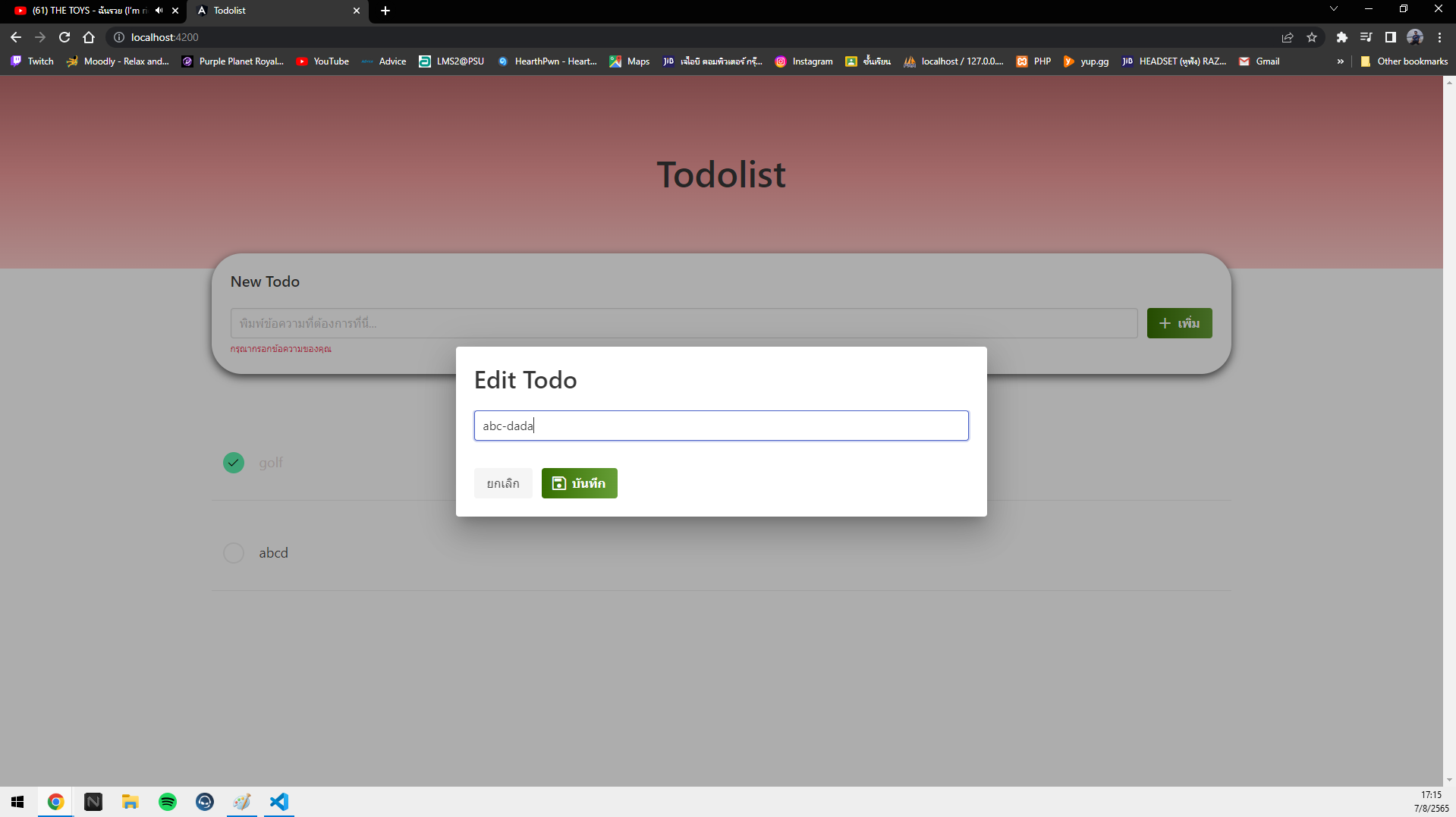Open the Chrome three-dot menu

1439,37
